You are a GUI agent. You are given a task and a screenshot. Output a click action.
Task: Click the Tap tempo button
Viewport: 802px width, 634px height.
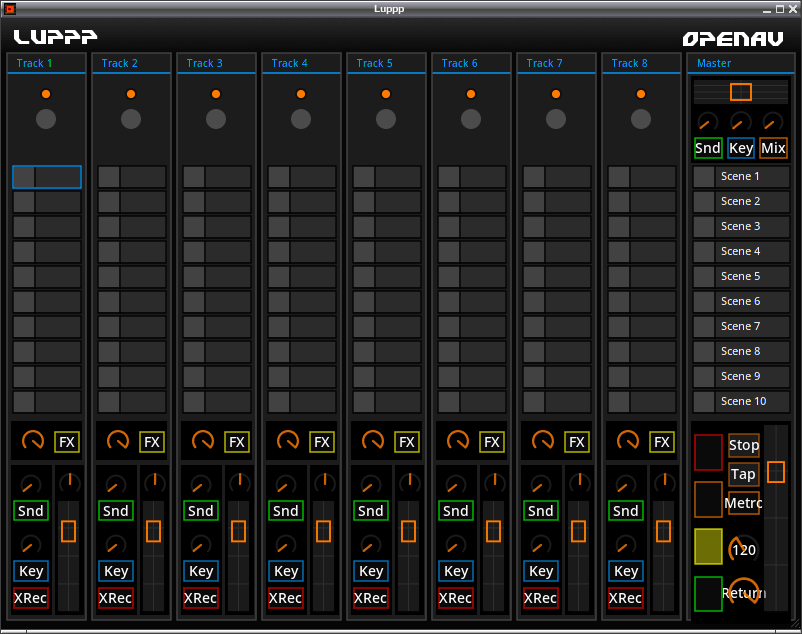(x=744, y=474)
